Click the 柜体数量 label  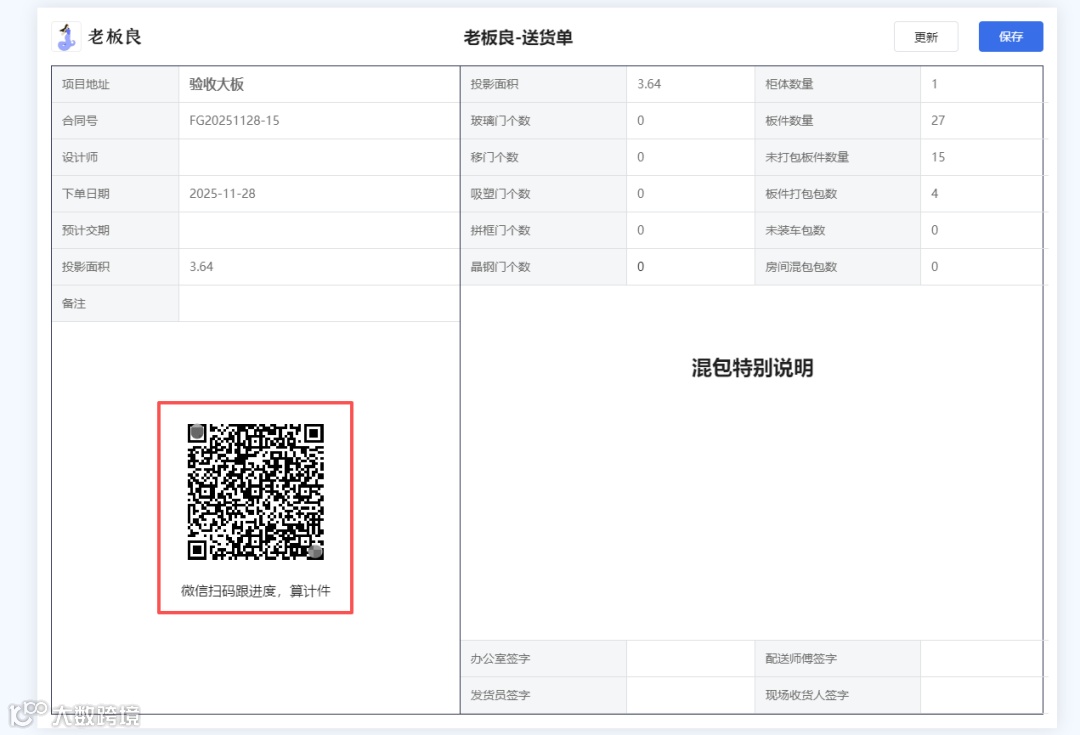pyautogui.click(x=789, y=84)
